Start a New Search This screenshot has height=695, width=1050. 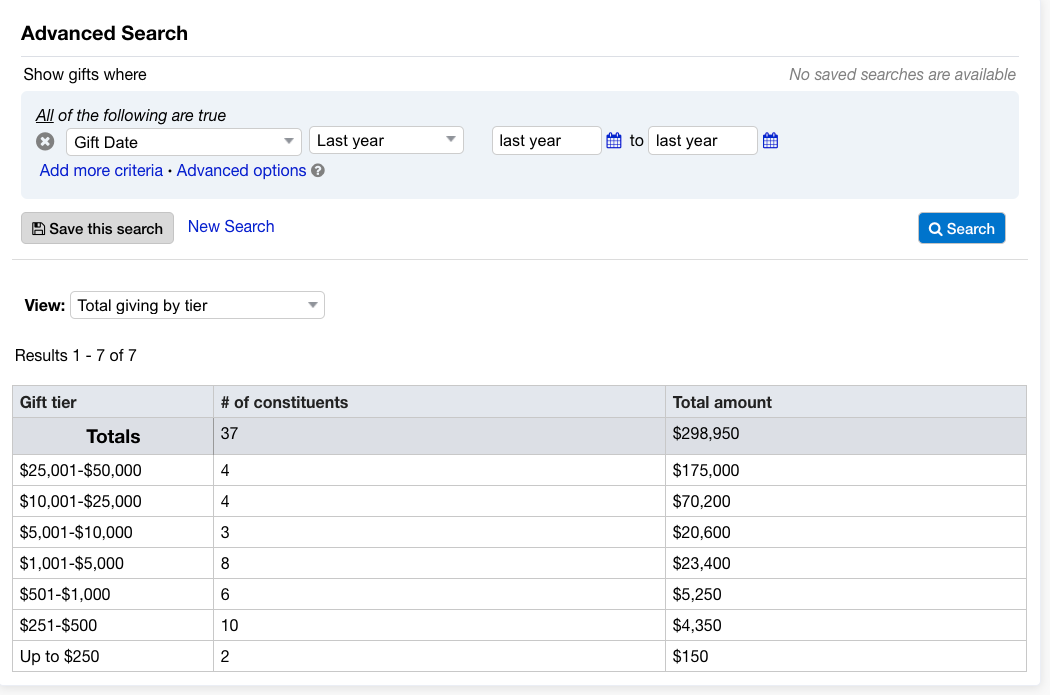click(231, 227)
